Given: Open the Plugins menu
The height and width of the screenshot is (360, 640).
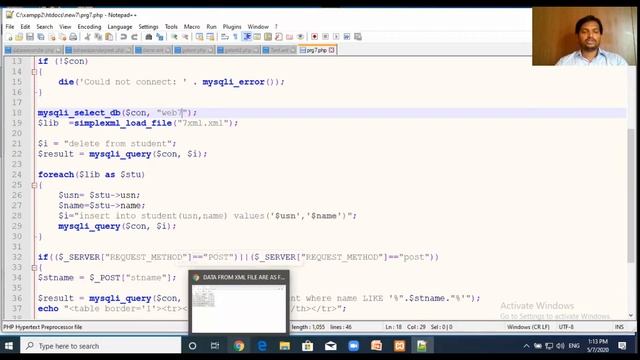Looking at the screenshot, I should point(232,27).
